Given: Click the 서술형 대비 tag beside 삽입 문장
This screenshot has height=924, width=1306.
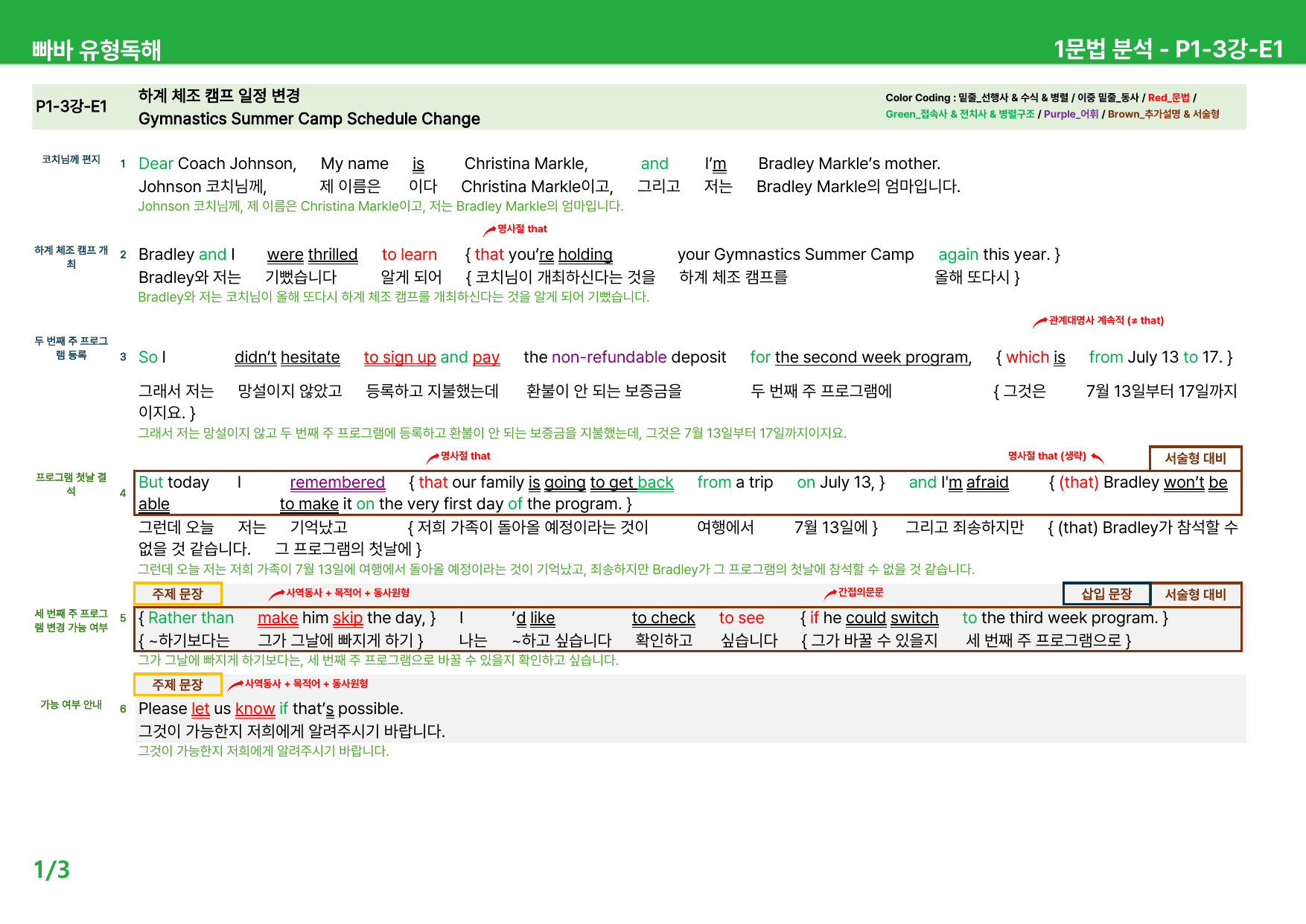Looking at the screenshot, I should tap(1195, 593).
